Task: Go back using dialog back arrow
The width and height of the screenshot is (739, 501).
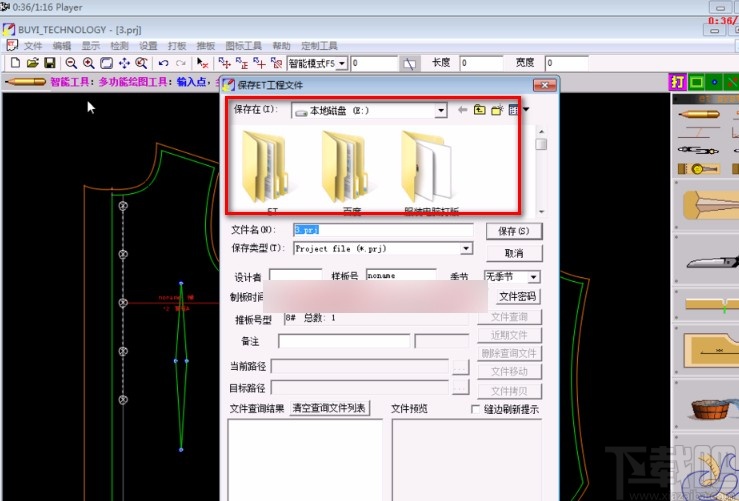Action: pyautogui.click(x=462, y=110)
